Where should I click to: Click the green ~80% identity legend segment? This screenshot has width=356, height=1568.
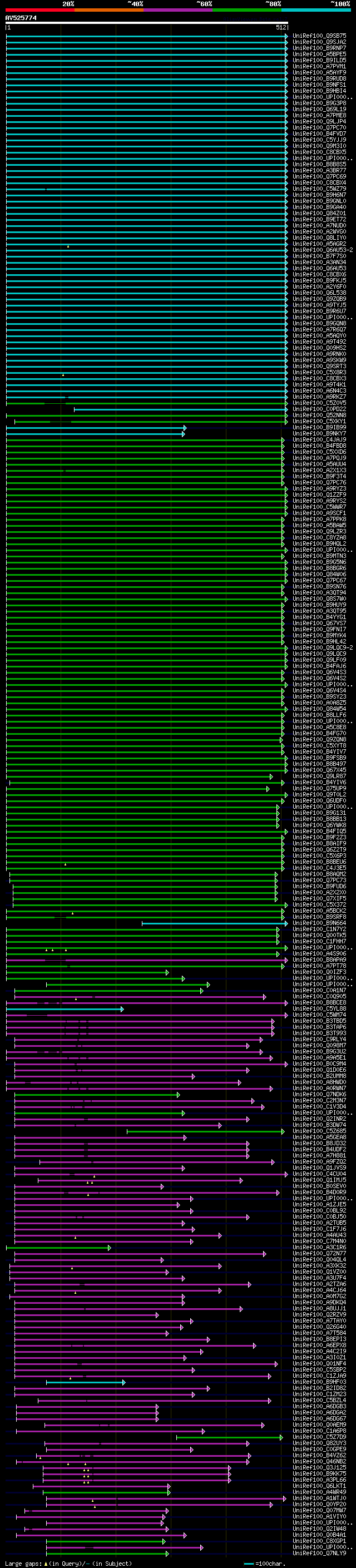click(x=247, y=10)
